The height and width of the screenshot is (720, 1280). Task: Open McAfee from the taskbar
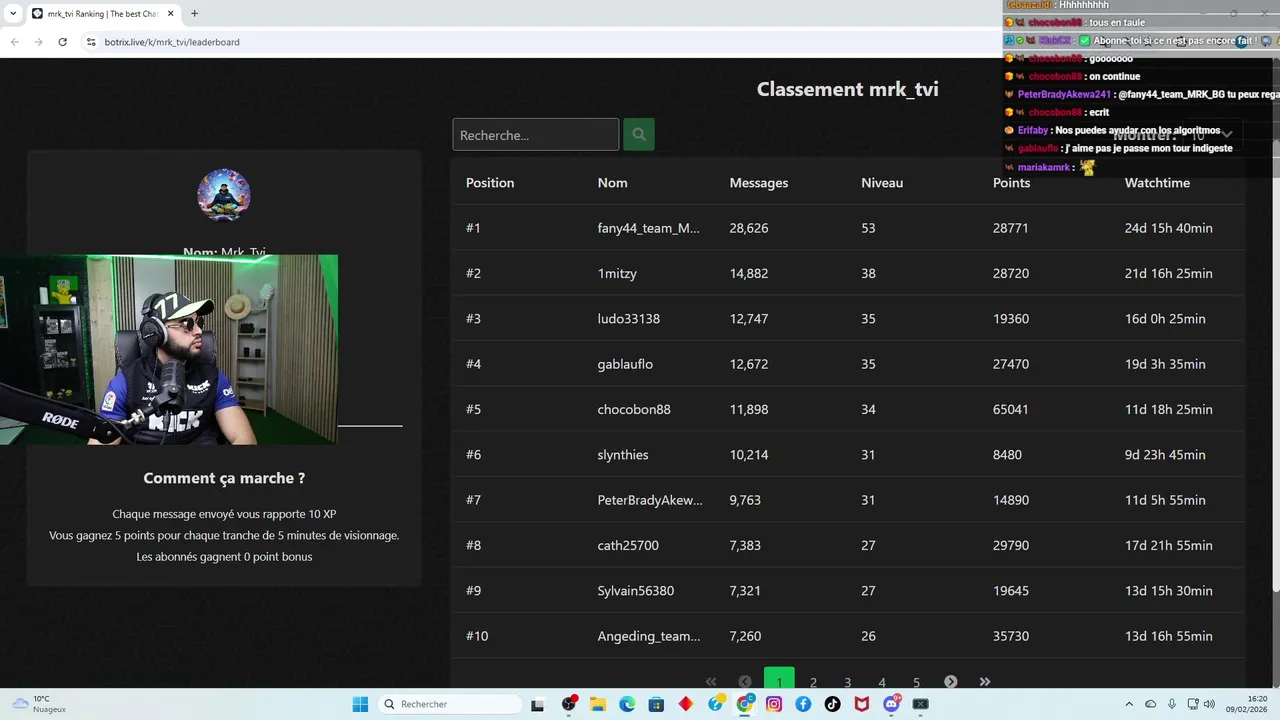(862, 704)
